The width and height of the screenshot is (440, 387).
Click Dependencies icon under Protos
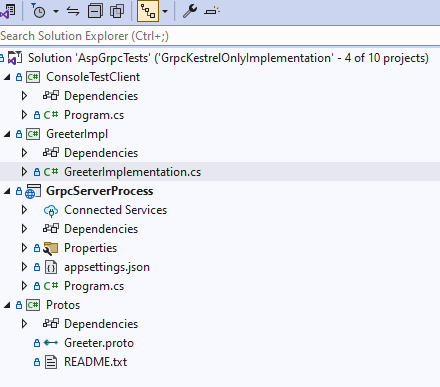click(51, 324)
